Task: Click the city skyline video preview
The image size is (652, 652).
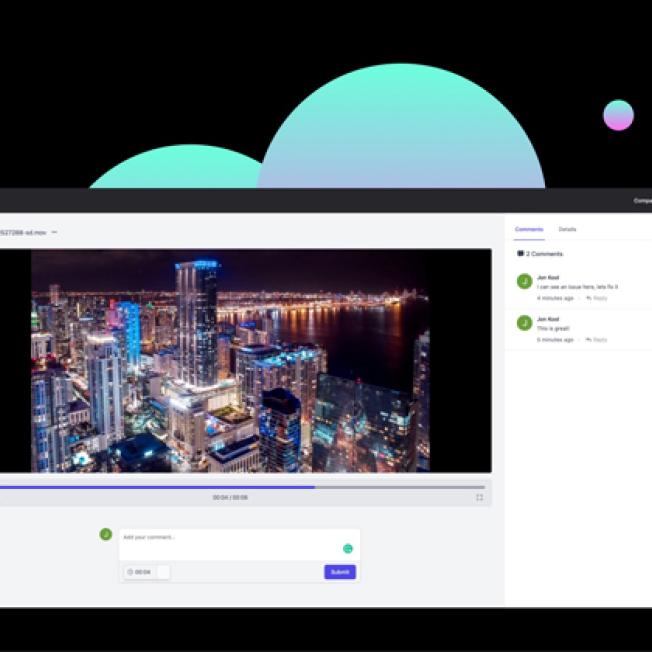Action: point(230,361)
